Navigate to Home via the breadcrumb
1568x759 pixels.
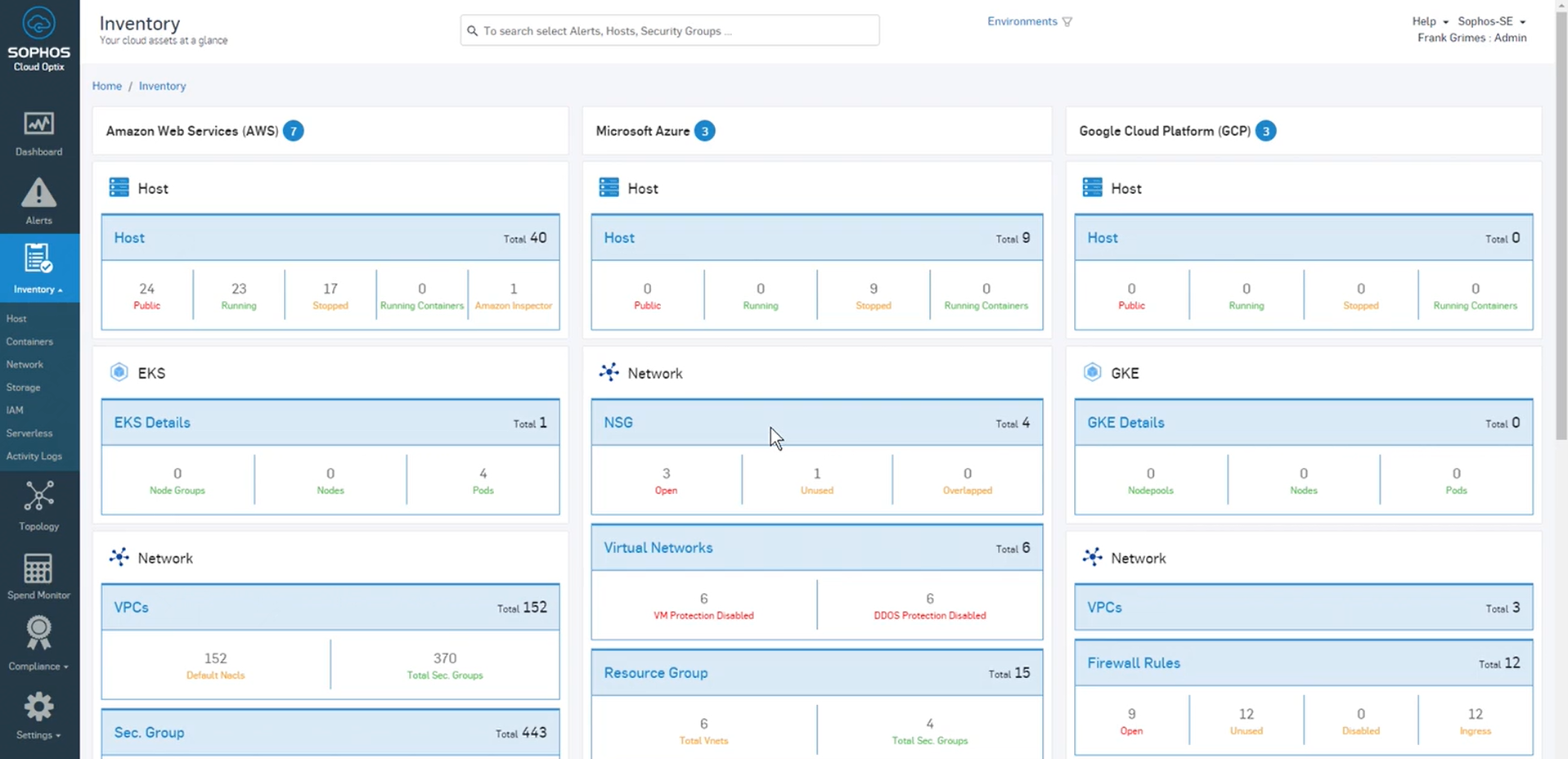click(106, 85)
